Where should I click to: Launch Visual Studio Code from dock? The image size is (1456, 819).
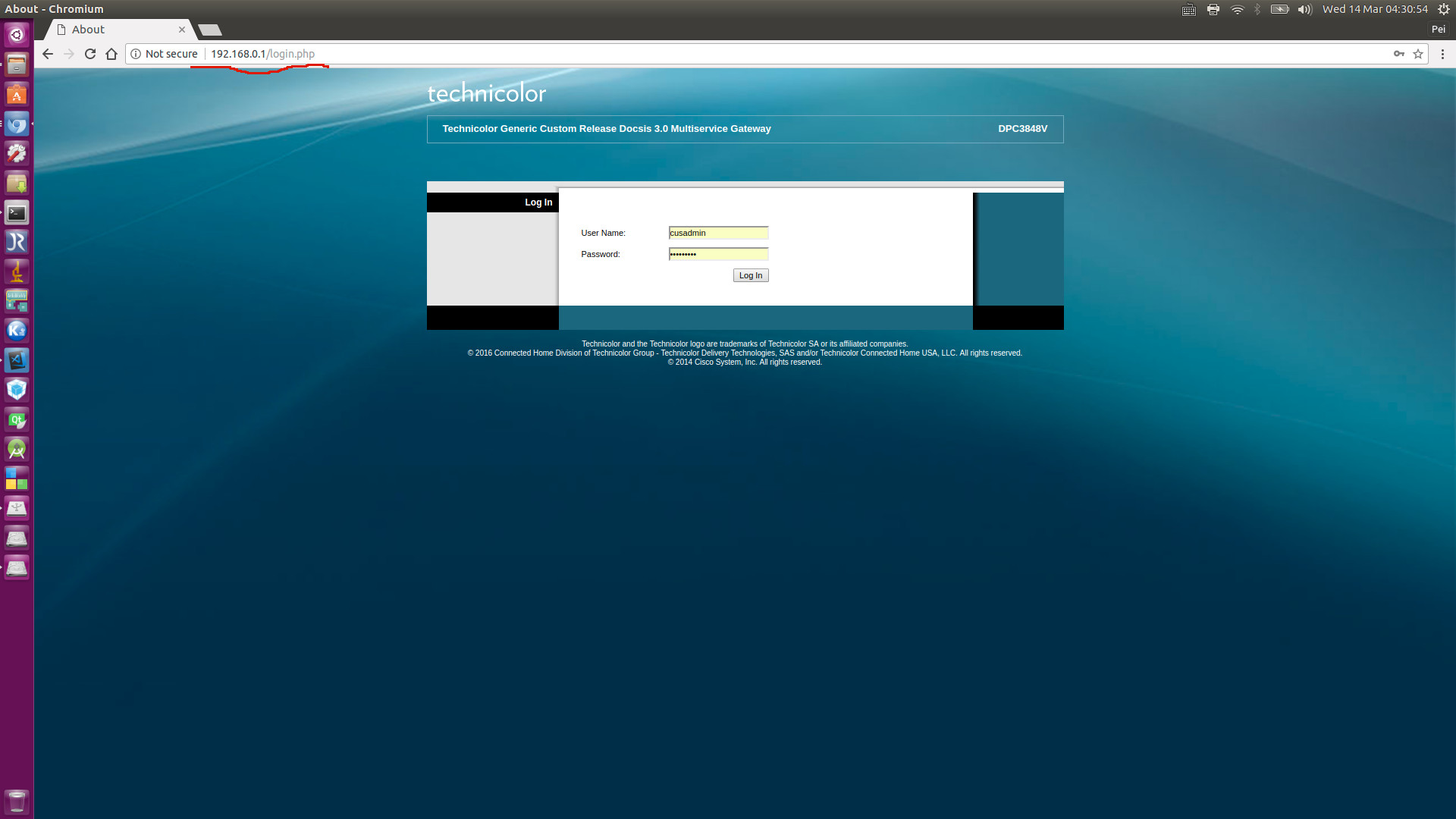click(17, 360)
